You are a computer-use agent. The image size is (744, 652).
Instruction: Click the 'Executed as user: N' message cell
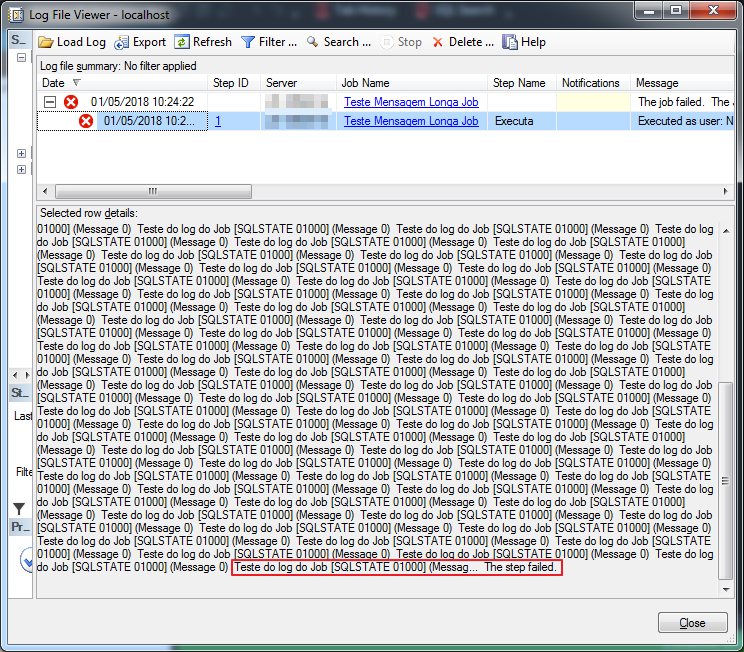pyautogui.click(x=682, y=121)
